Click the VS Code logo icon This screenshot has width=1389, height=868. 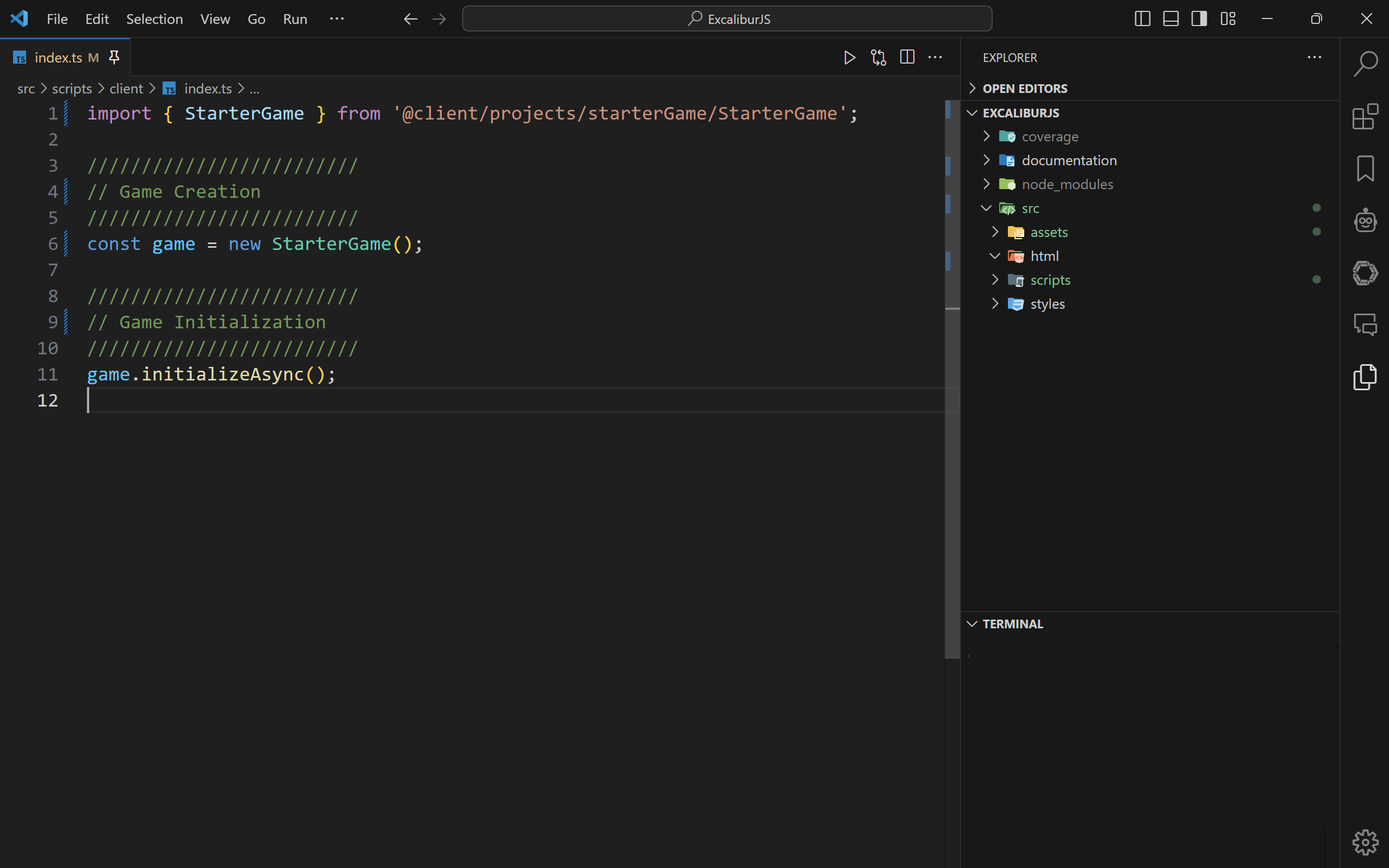click(x=20, y=18)
